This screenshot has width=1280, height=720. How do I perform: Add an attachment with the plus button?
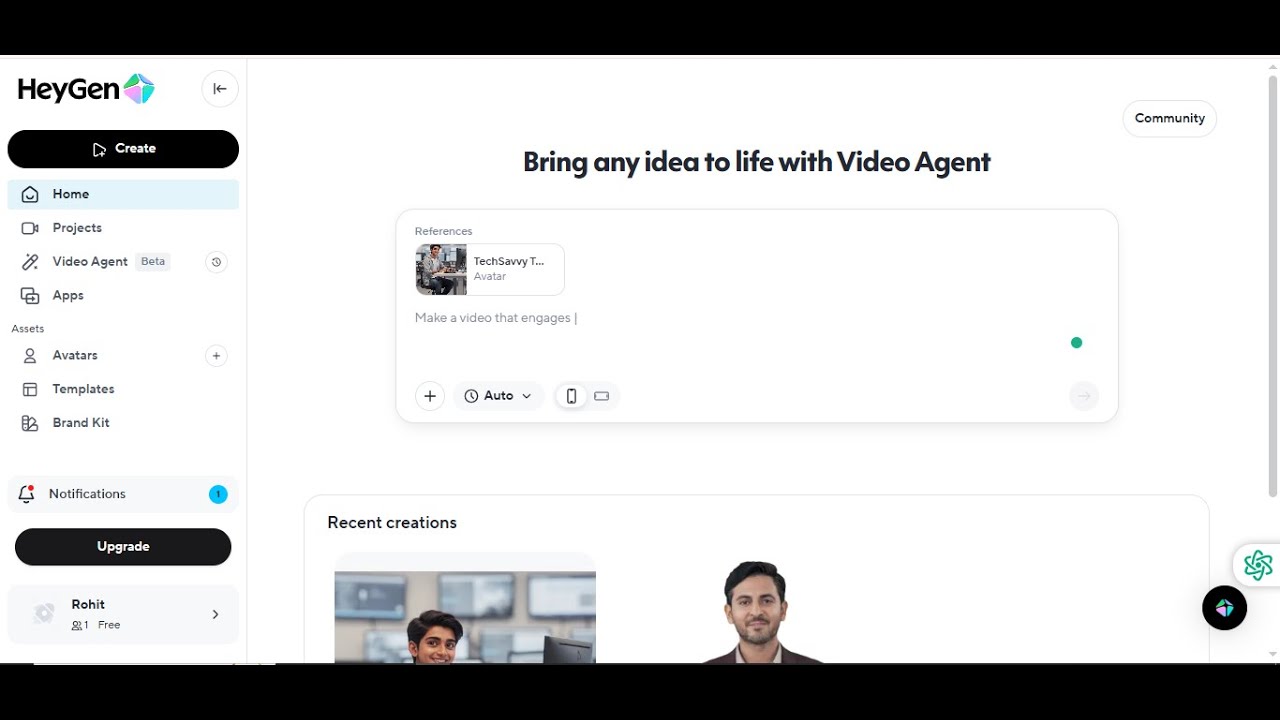[430, 396]
